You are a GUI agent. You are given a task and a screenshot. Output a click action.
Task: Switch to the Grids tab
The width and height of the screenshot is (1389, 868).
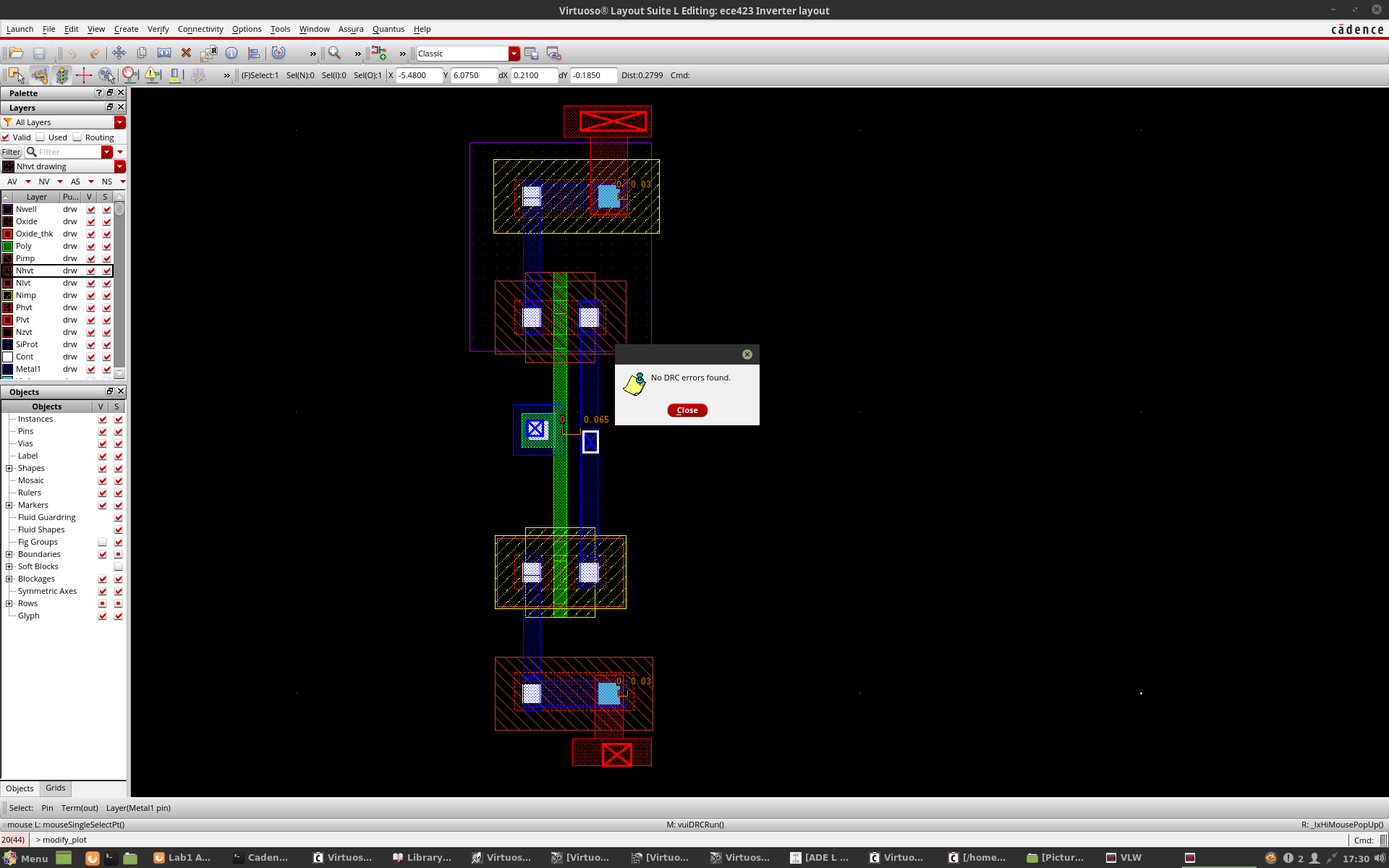click(55, 788)
